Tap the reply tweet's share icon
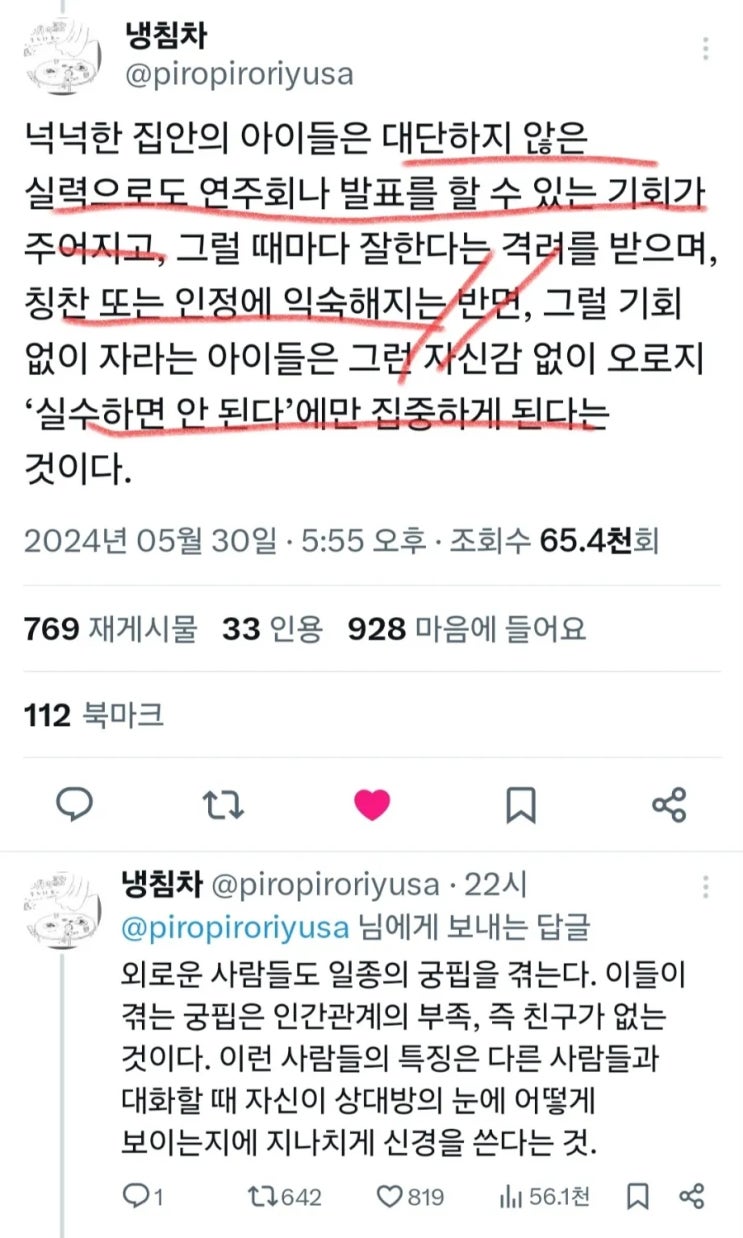Viewport: 743px width, 1238px height. pyautogui.click(x=693, y=1195)
